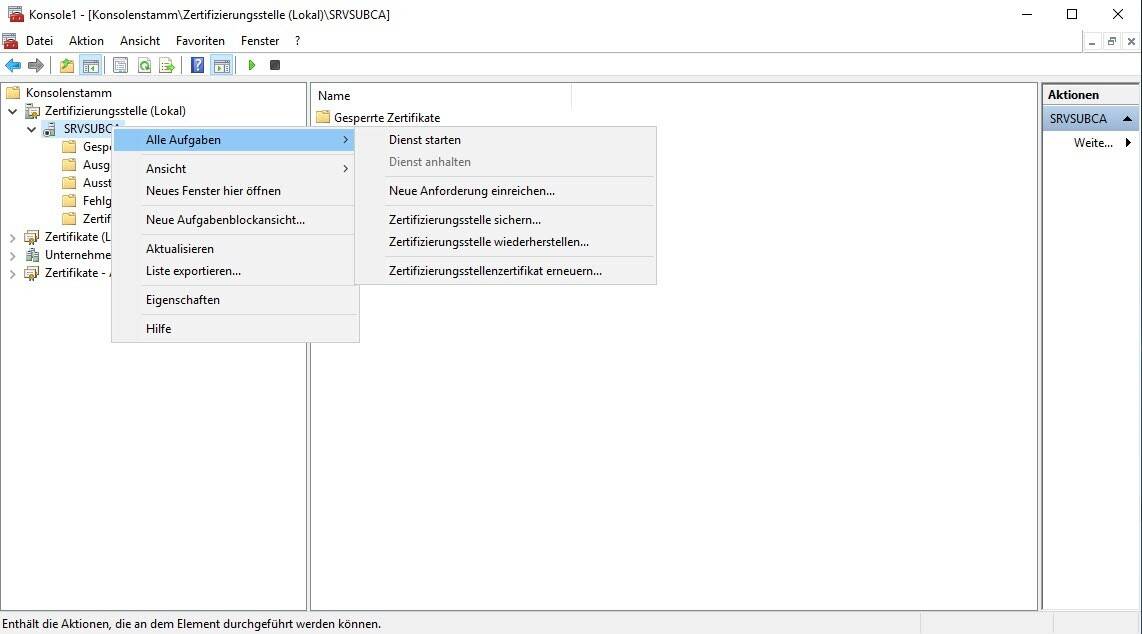Image resolution: width=1142 pixels, height=634 pixels.
Task: Click the refresh toolbar icon
Action: point(144,66)
